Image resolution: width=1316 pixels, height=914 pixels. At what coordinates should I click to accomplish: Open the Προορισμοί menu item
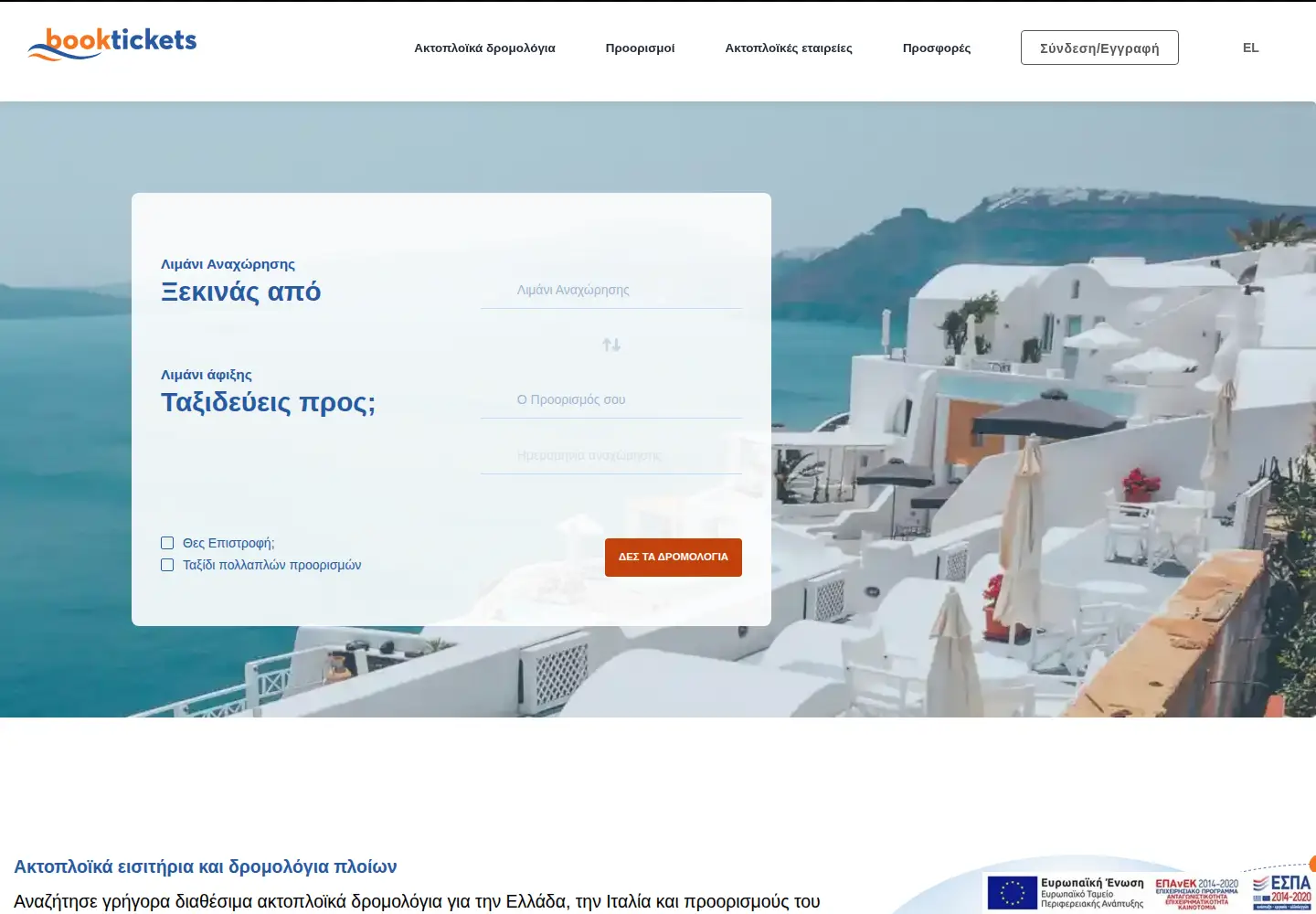(x=640, y=48)
